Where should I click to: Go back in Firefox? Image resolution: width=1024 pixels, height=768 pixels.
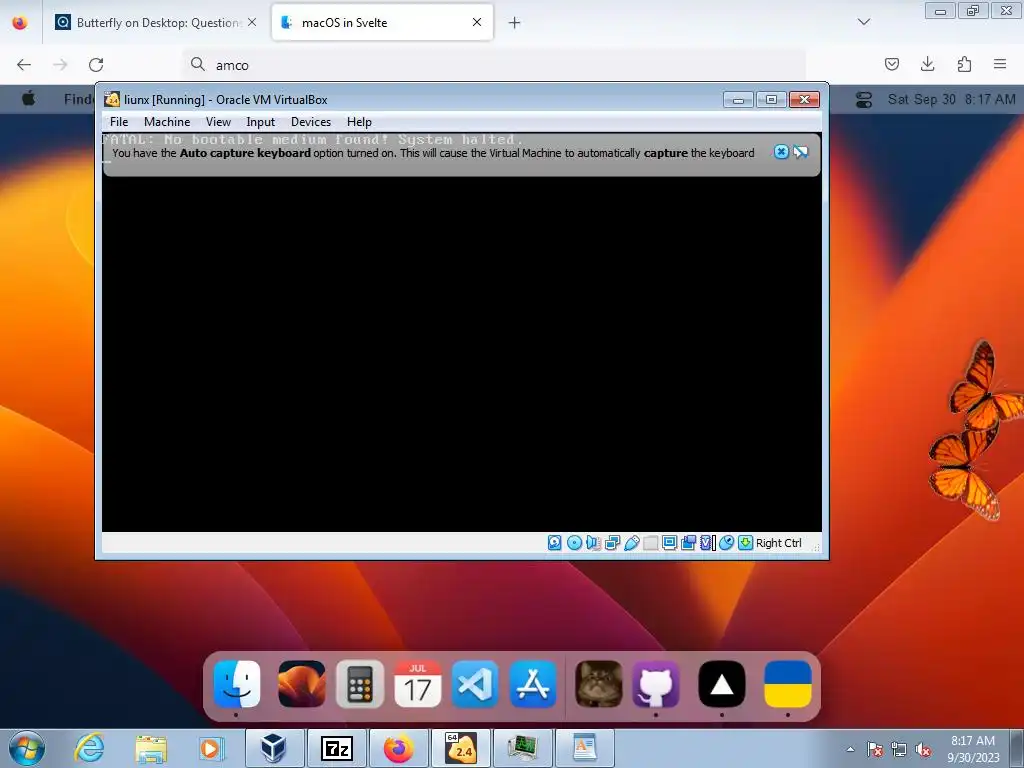tap(24, 65)
